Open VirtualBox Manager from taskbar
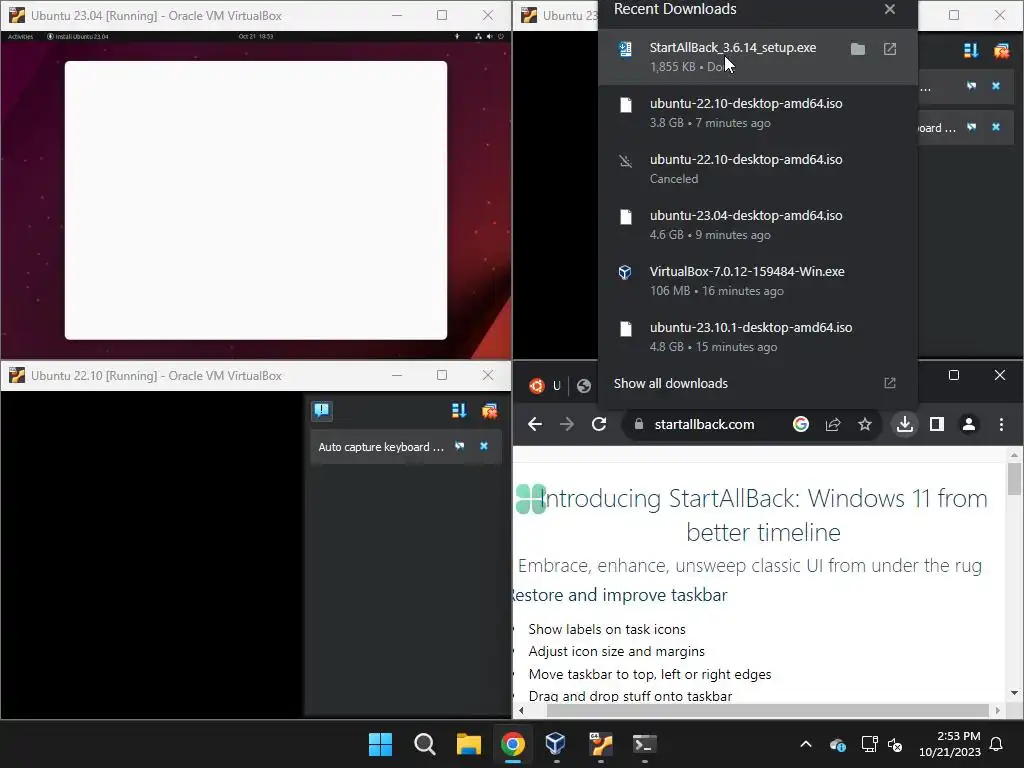1024x768 pixels. (x=556, y=744)
